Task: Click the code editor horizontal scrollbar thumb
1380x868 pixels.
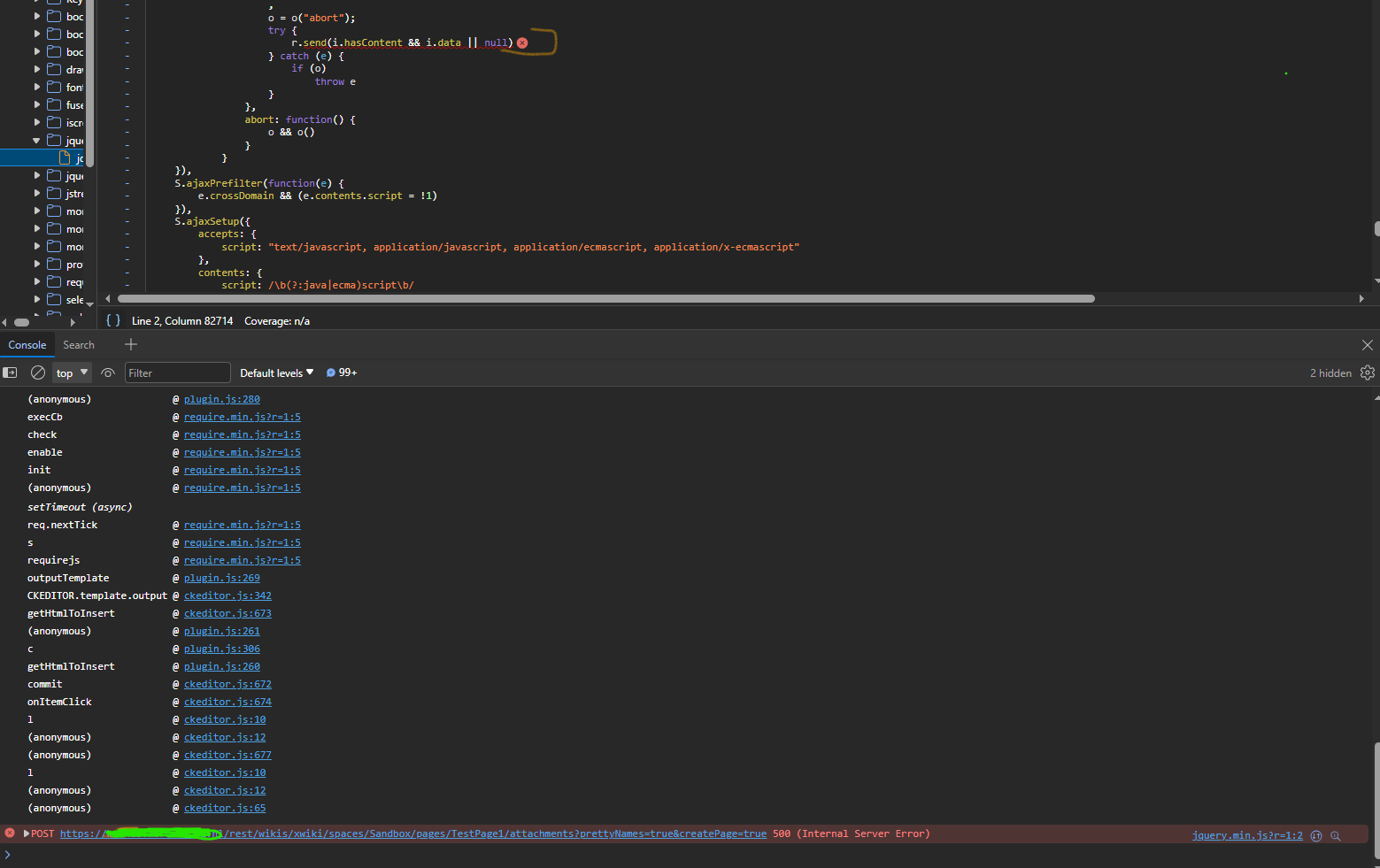Action: click(606, 298)
